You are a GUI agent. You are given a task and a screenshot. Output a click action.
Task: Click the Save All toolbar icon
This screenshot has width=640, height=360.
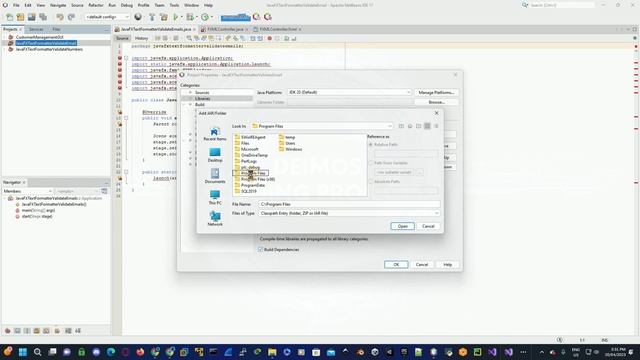coord(43,17)
